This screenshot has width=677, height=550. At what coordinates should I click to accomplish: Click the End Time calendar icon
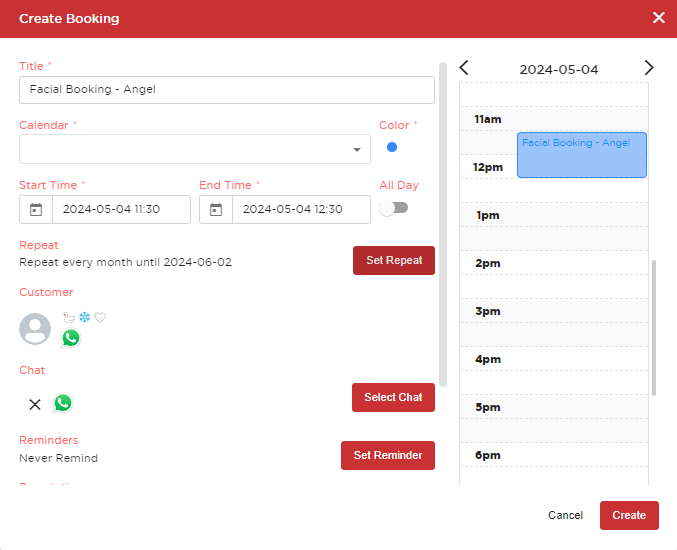click(216, 210)
